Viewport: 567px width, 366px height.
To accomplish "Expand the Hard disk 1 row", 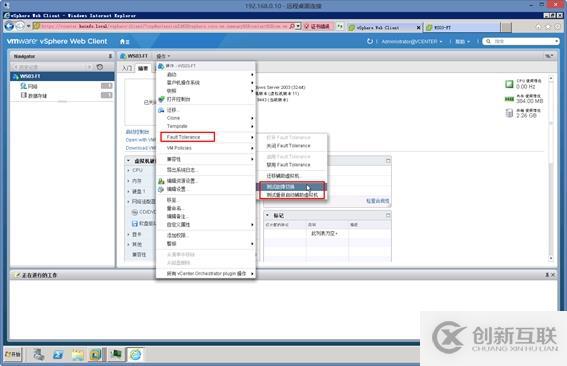I will pos(129,191).
